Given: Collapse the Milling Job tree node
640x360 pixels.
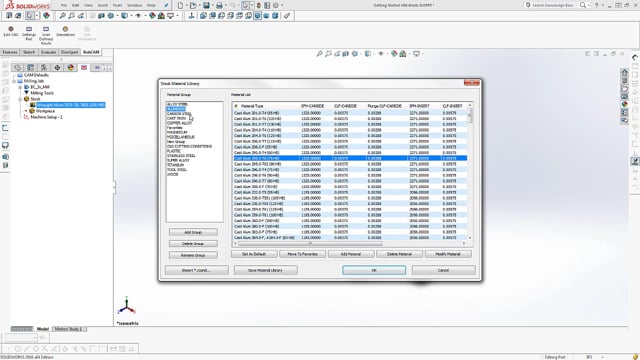Looking at the screenshot, I should pos(14,81).
